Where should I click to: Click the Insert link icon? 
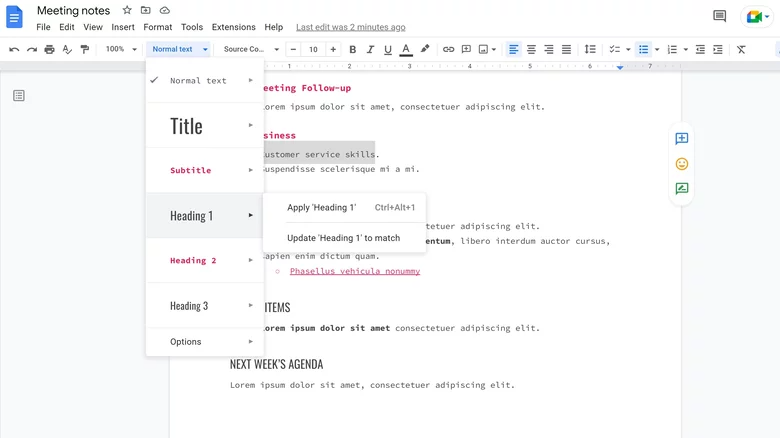point(448,49)
